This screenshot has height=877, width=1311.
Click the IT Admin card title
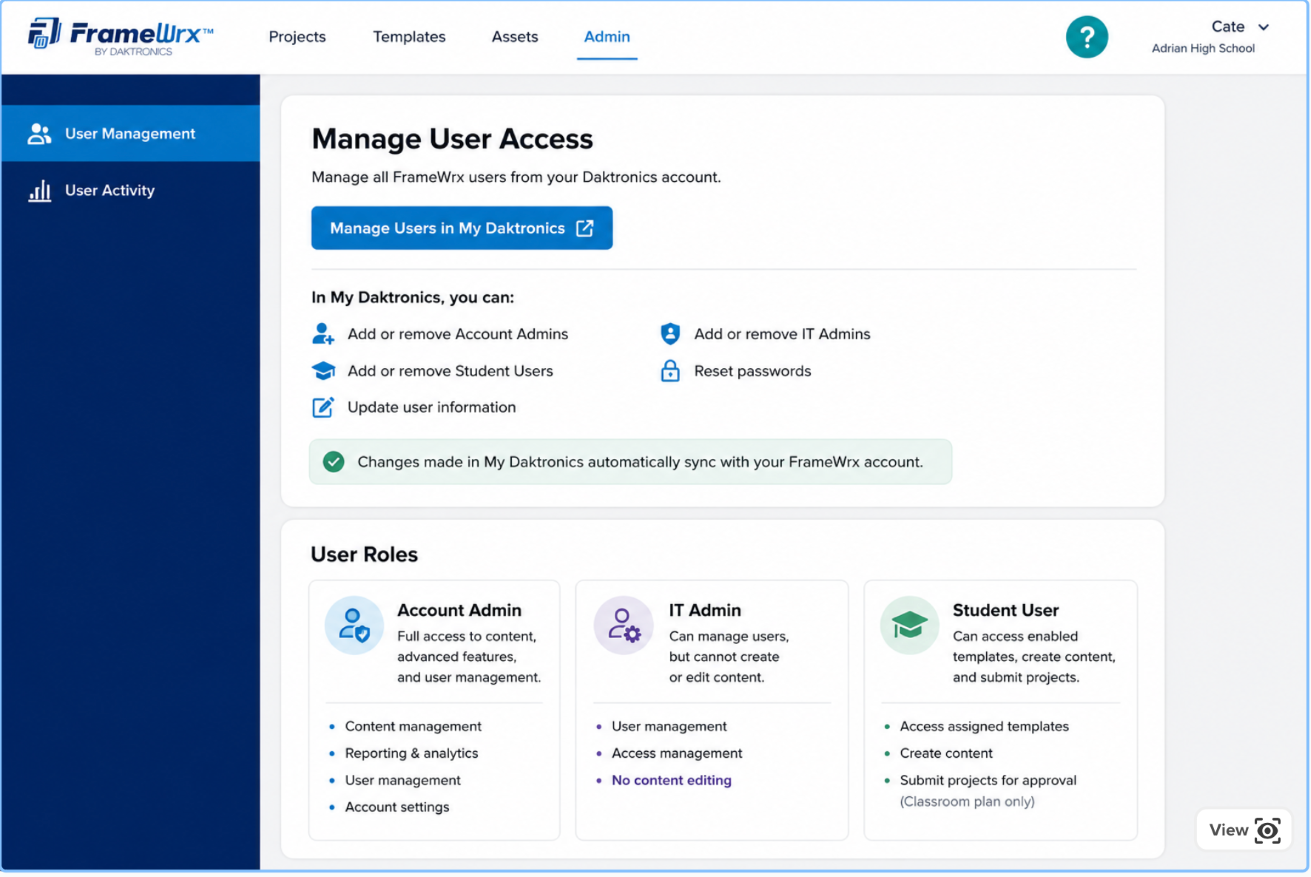705,610
